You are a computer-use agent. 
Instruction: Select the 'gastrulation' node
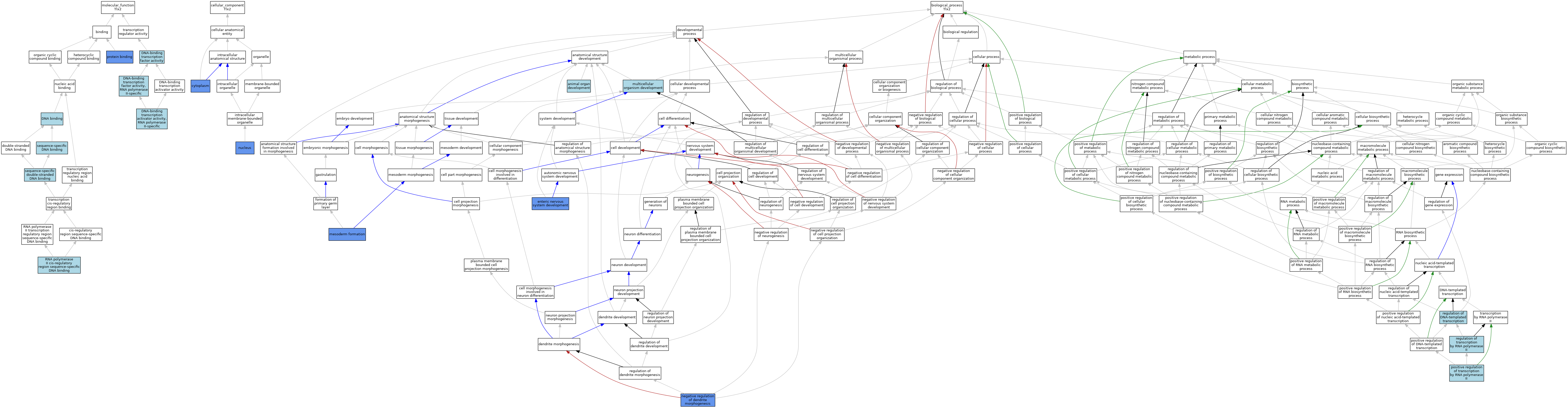326,175
